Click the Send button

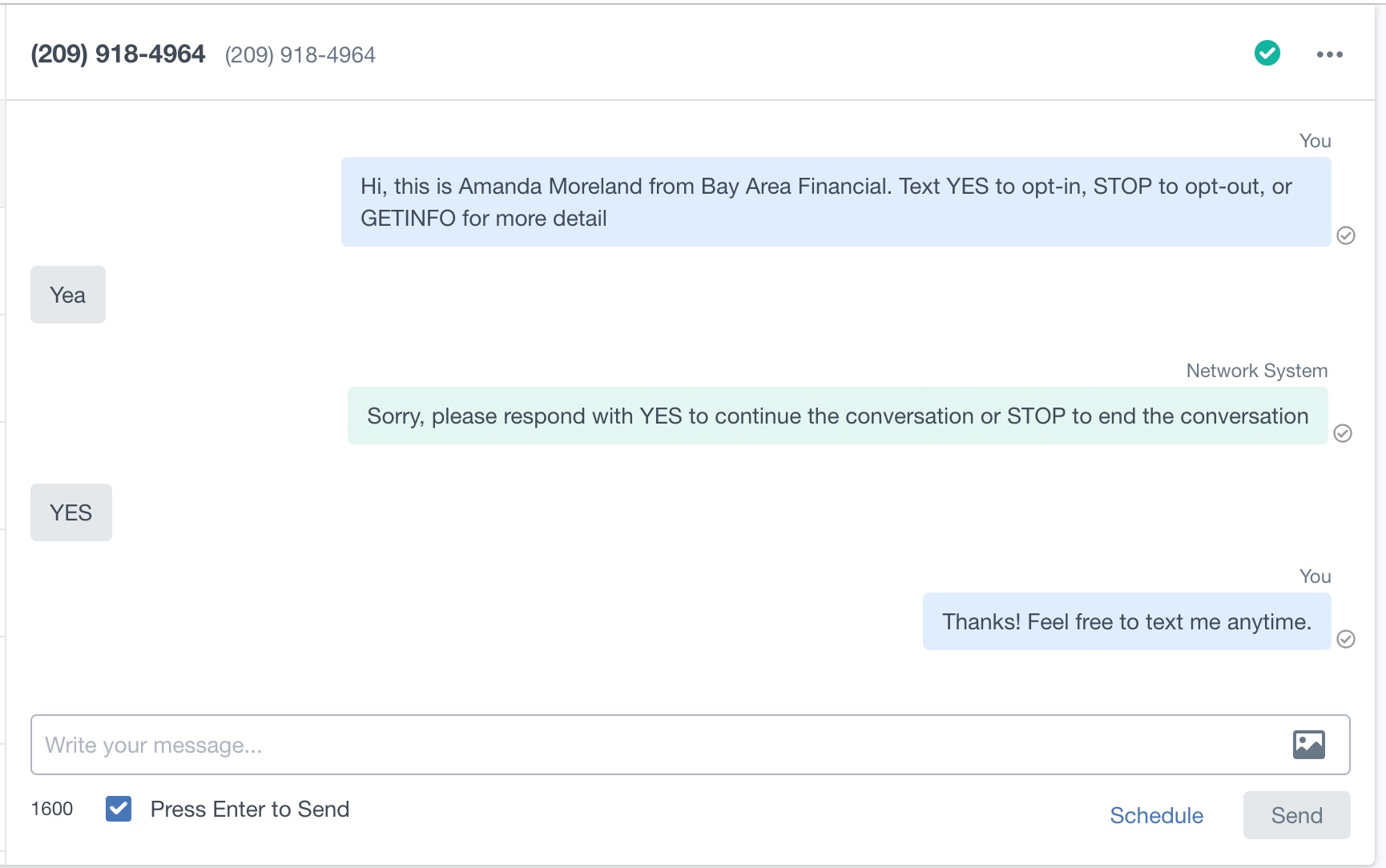1296,815
